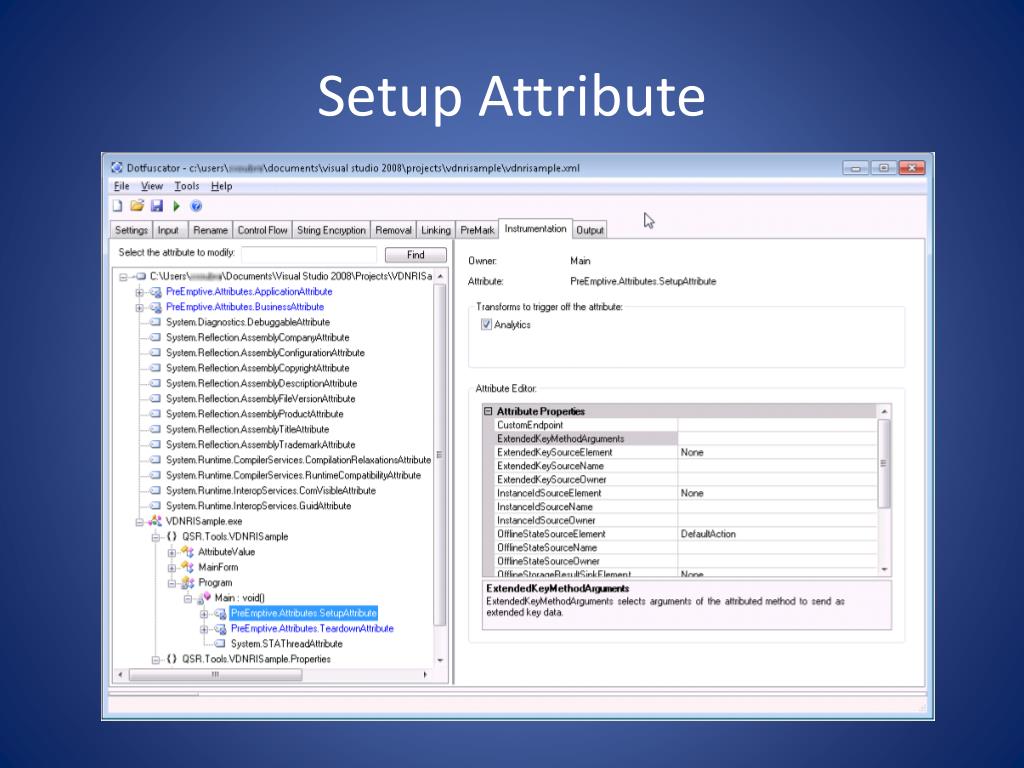Click the tree vertical scroll-down arrow
1024x768 pixels.
pyautogui.click(x=440, y=660)
